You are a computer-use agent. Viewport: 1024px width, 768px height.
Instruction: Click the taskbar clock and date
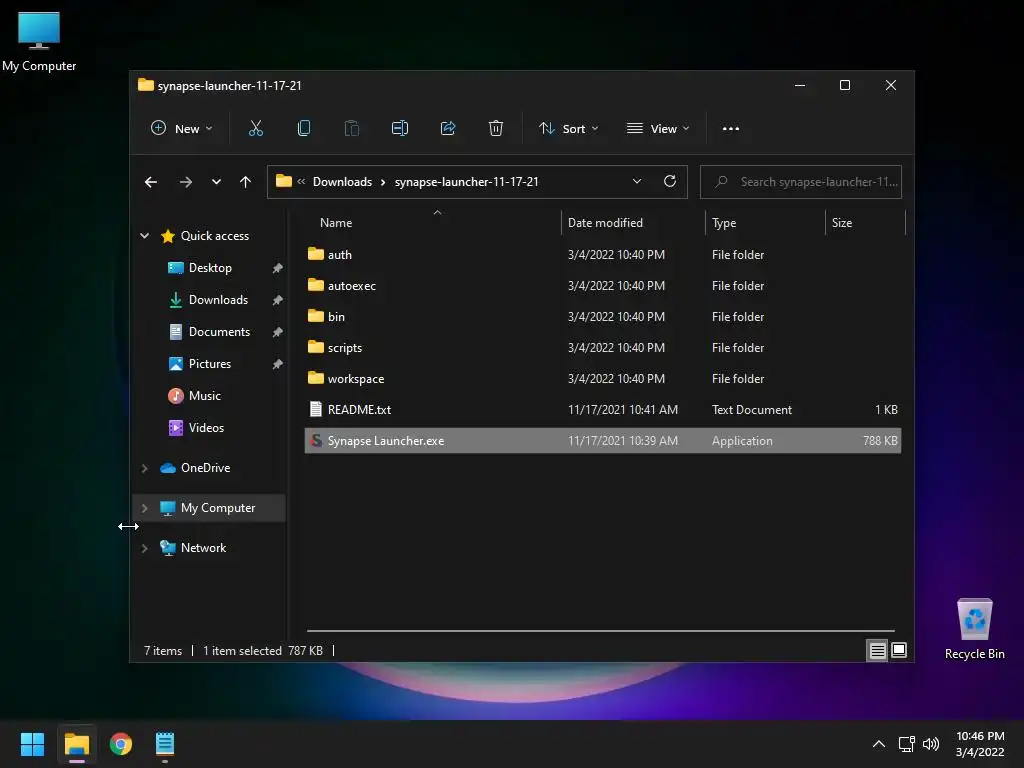pyautogui.click(x=980, y=744)
